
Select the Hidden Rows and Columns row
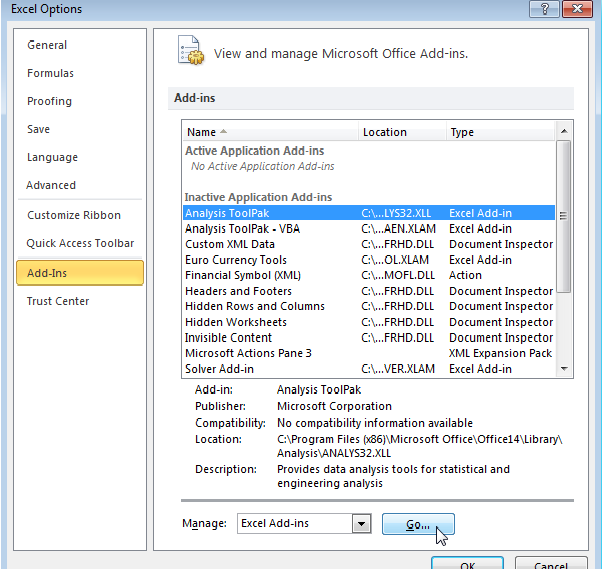[x=369, y=306]
